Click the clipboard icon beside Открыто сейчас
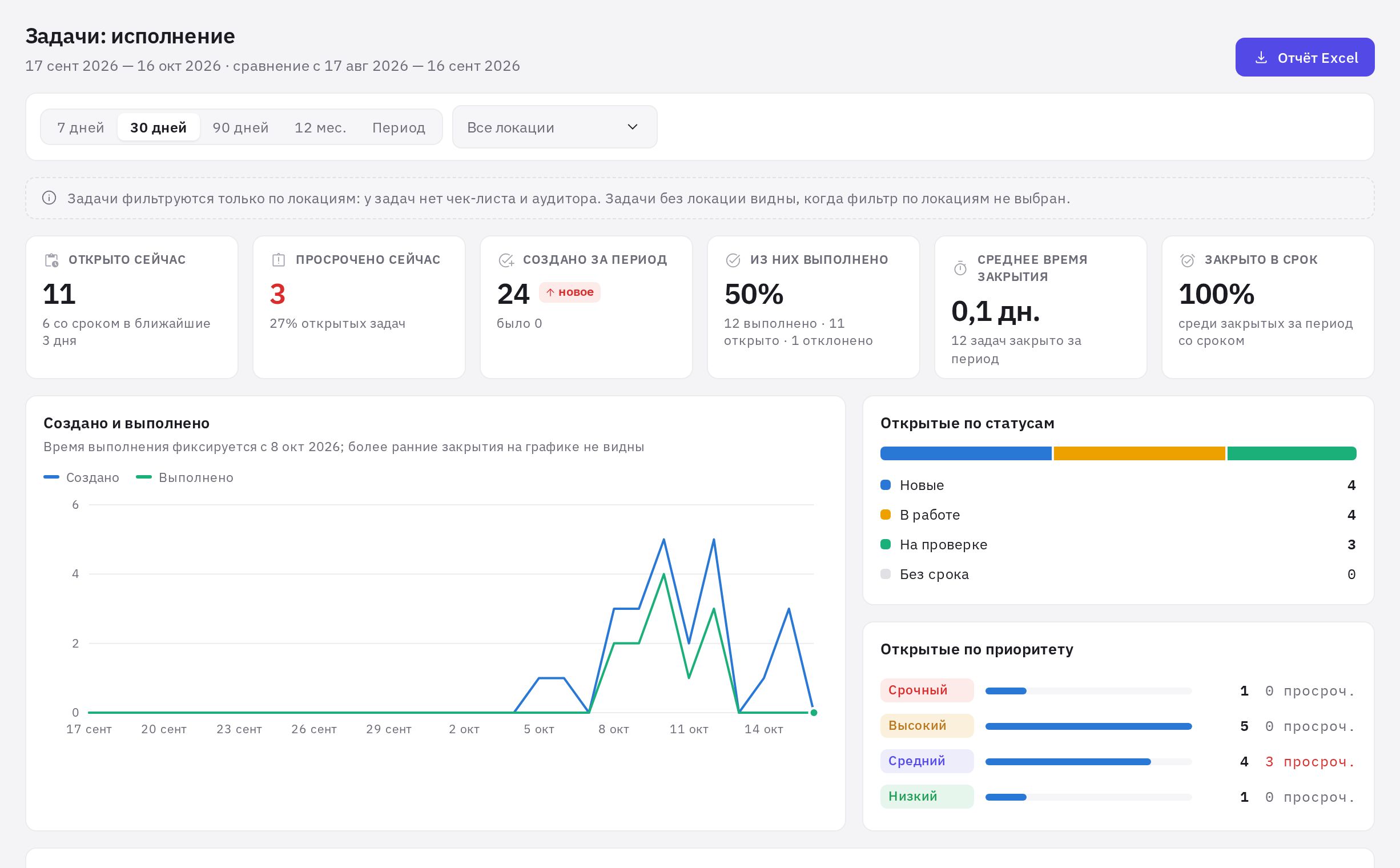 (x=51, y=260)
